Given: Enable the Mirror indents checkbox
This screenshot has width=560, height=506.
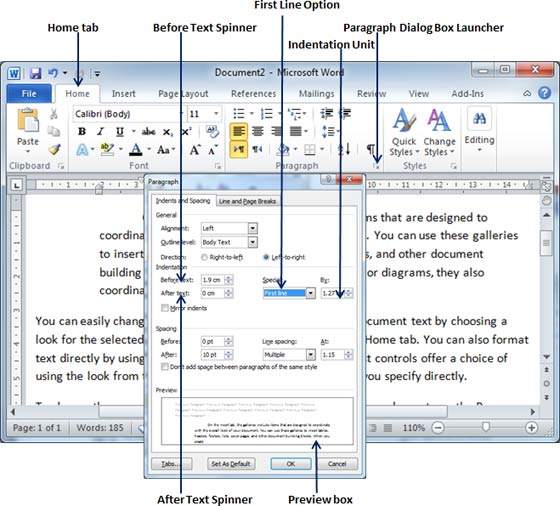Looking at the screenshot, I should 165,308.
